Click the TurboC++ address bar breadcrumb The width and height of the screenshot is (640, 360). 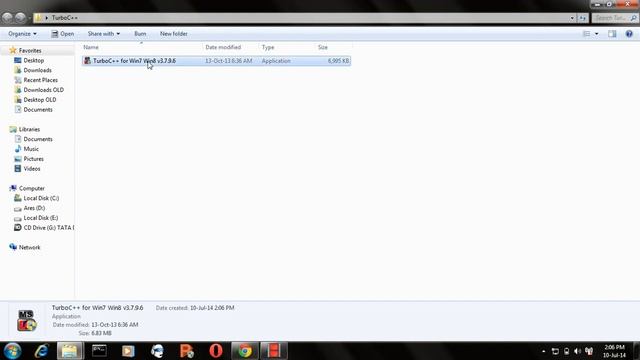pos(64,18)
